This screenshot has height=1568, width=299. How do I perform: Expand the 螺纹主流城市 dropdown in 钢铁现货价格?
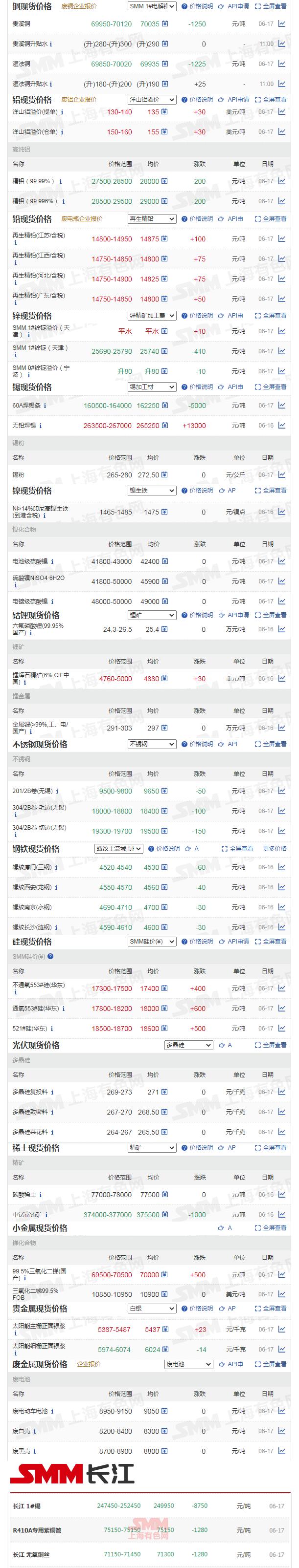[119, 849]
